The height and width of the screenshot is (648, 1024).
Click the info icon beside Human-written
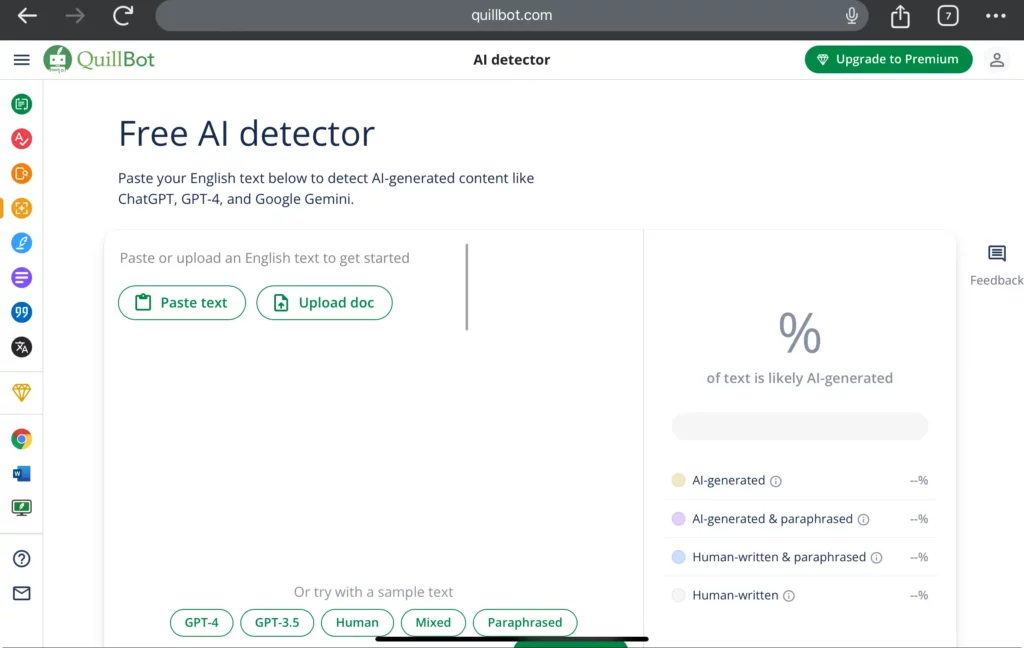click(x=789, y=596)
